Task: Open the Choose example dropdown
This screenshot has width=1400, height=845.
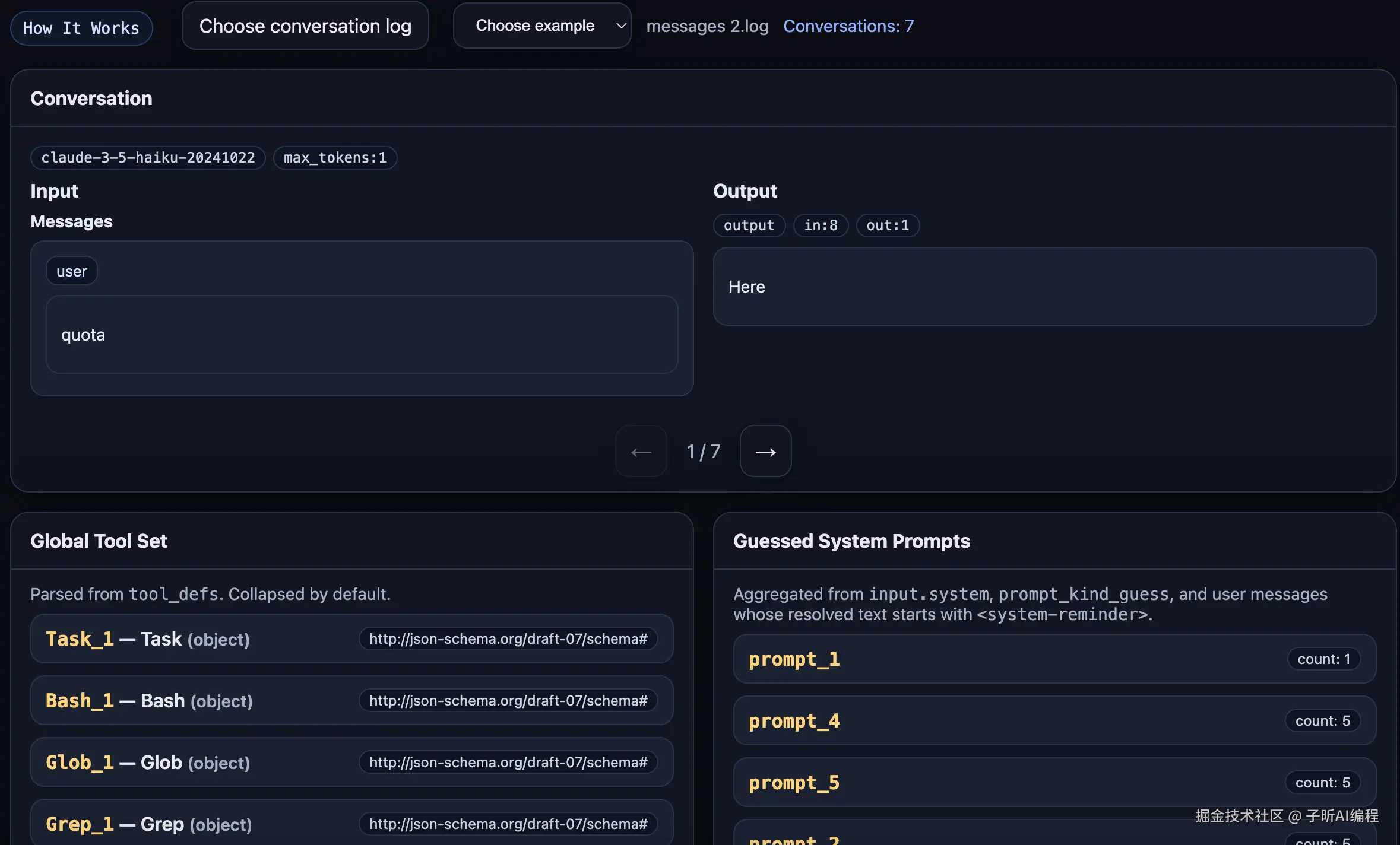Action: 541,26
